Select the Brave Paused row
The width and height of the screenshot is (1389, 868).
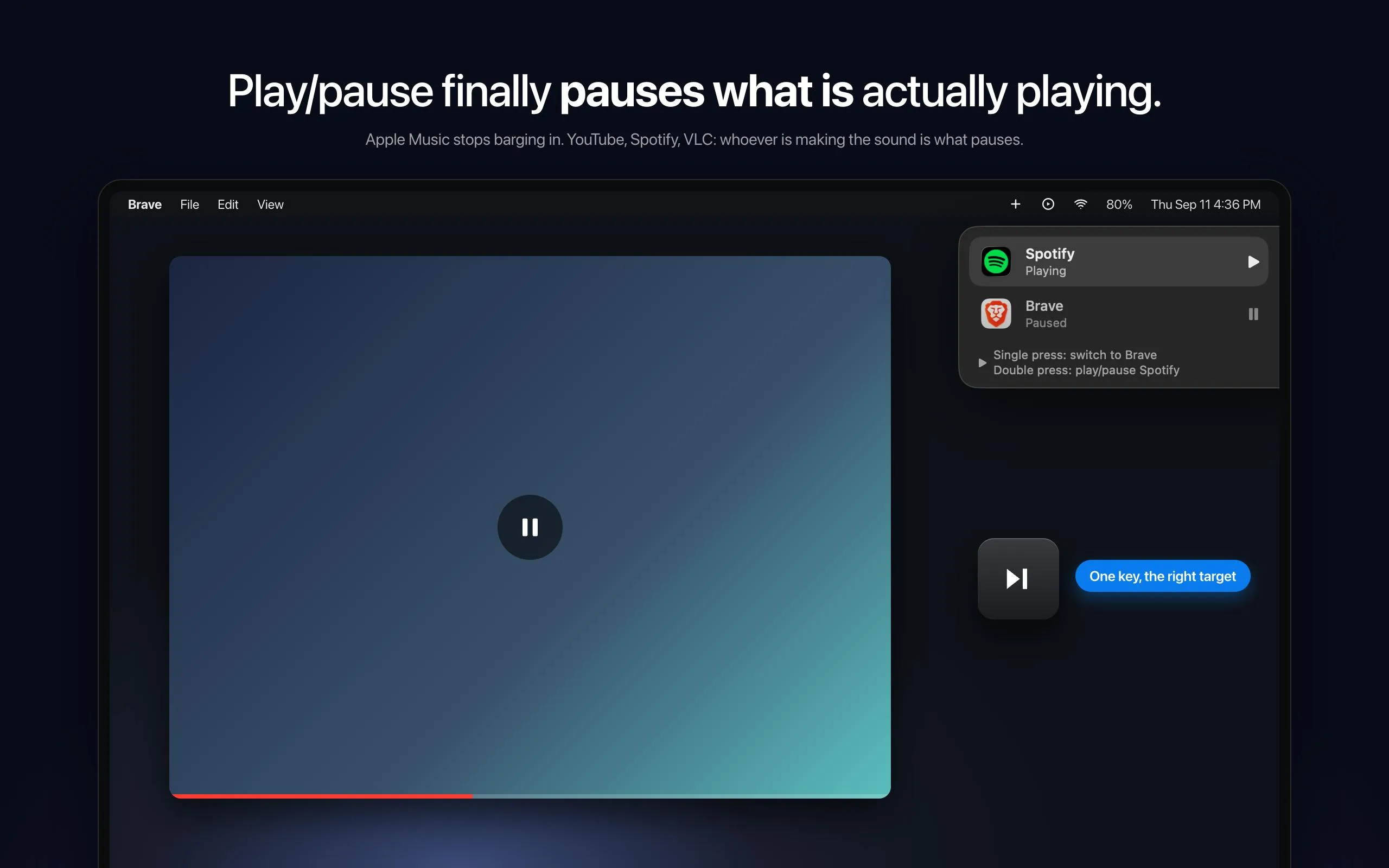pyautogui.click(x=1118, y=314)
